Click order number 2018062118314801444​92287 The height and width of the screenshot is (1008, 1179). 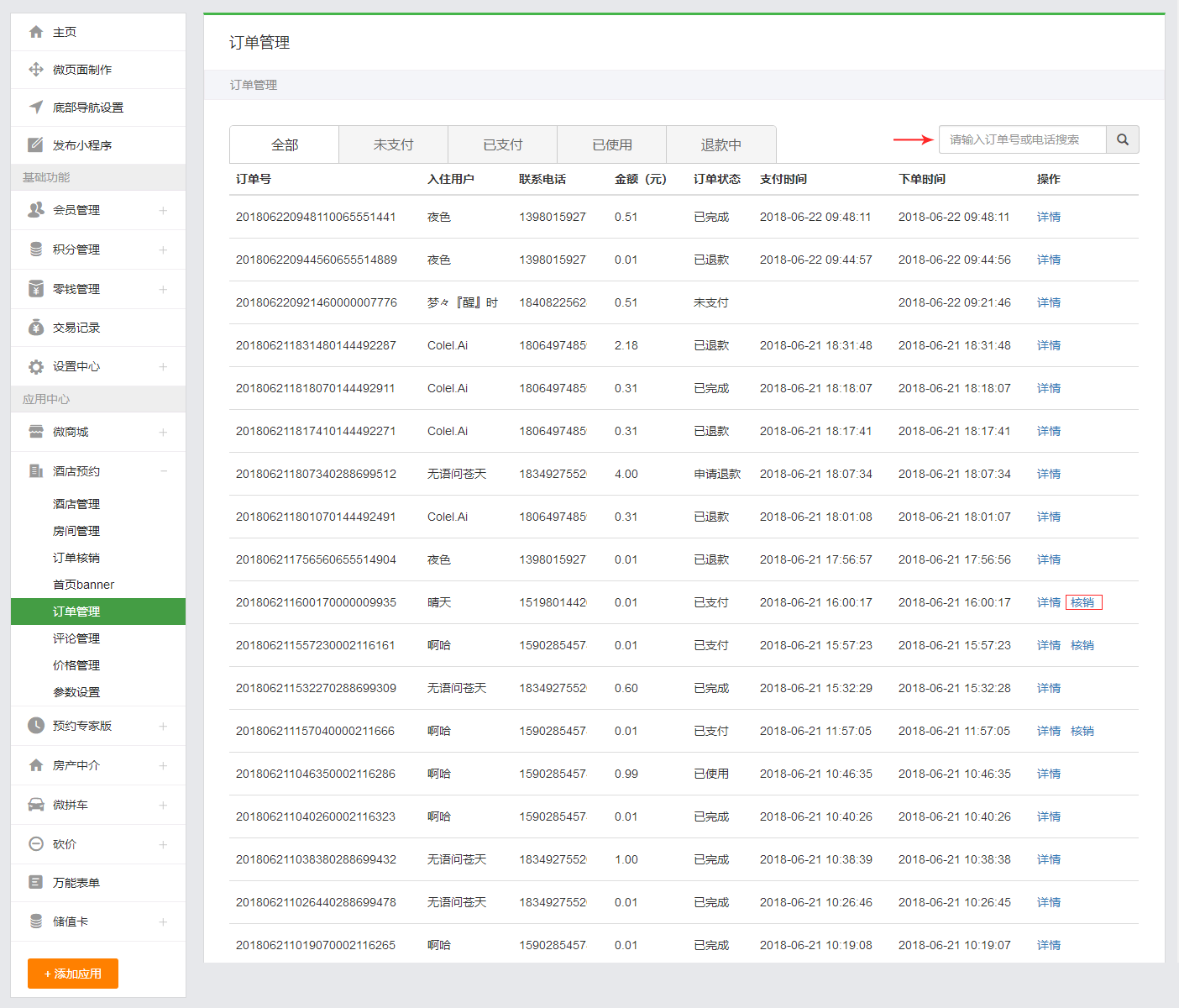[x=316, y=345]
